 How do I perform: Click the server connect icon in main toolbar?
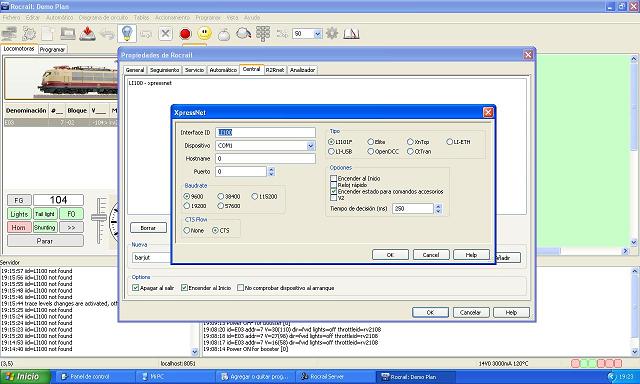click(9, 33)
